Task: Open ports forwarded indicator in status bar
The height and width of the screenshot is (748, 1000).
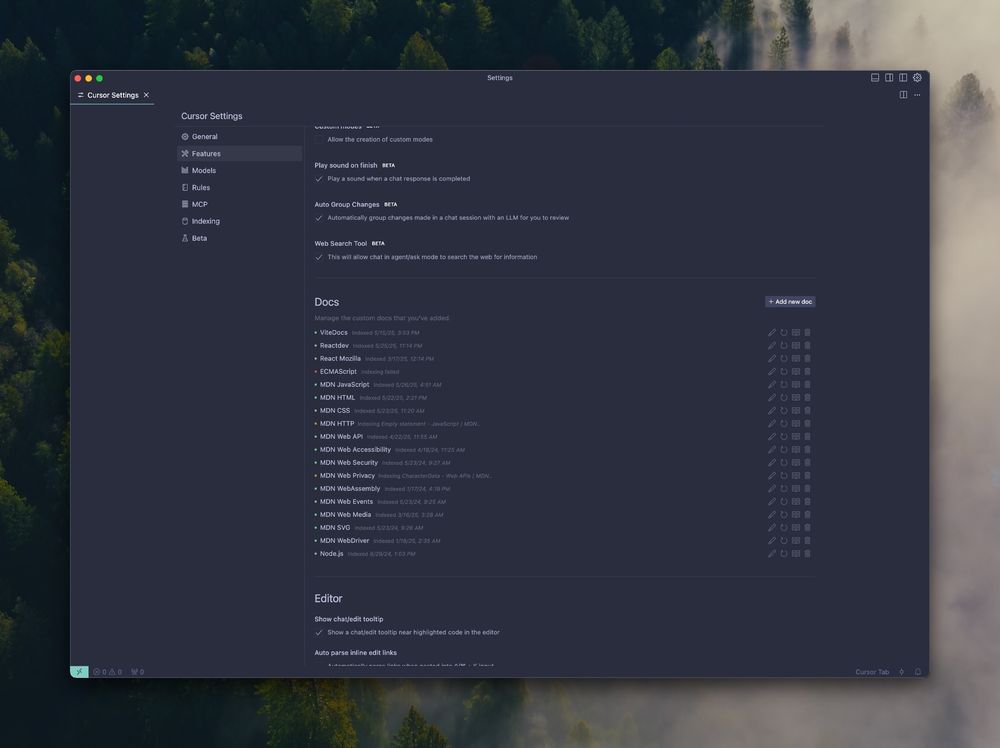Action: [137, 671]
